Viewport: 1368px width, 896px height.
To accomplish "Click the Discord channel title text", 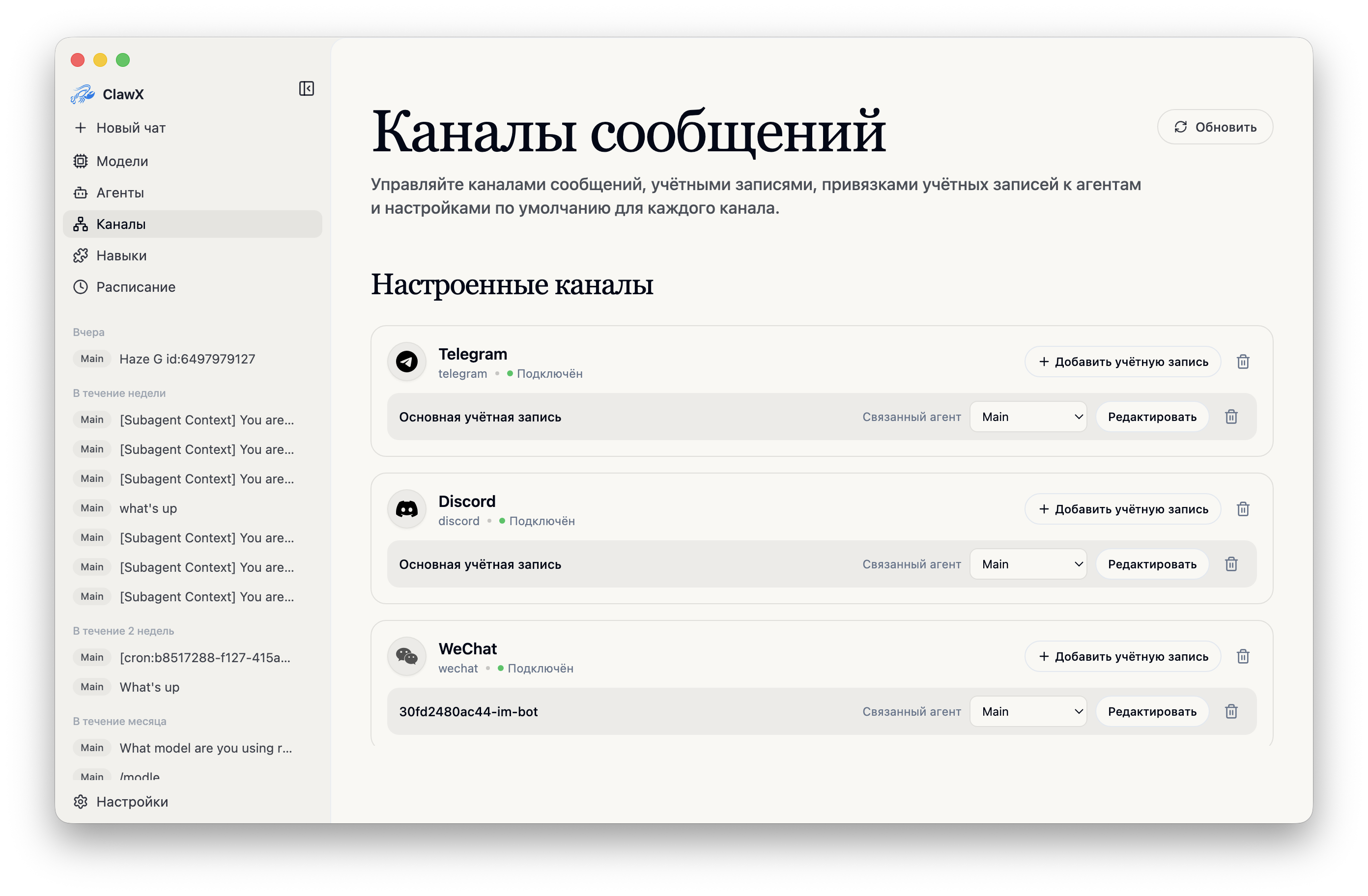I will [x=467, y=502].
